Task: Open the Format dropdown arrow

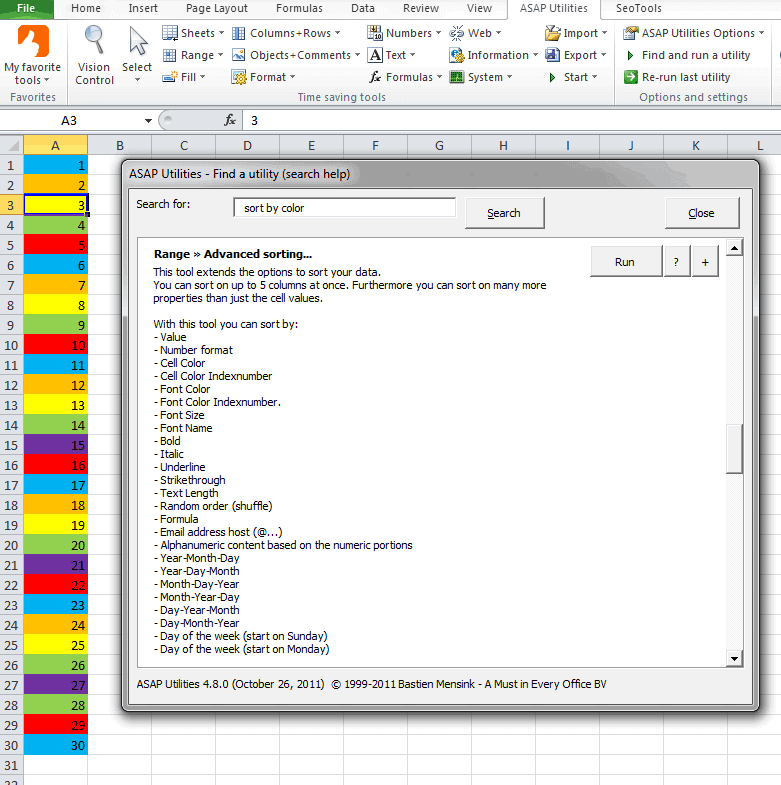Action: pyautogui.click(x=292, y=77)
